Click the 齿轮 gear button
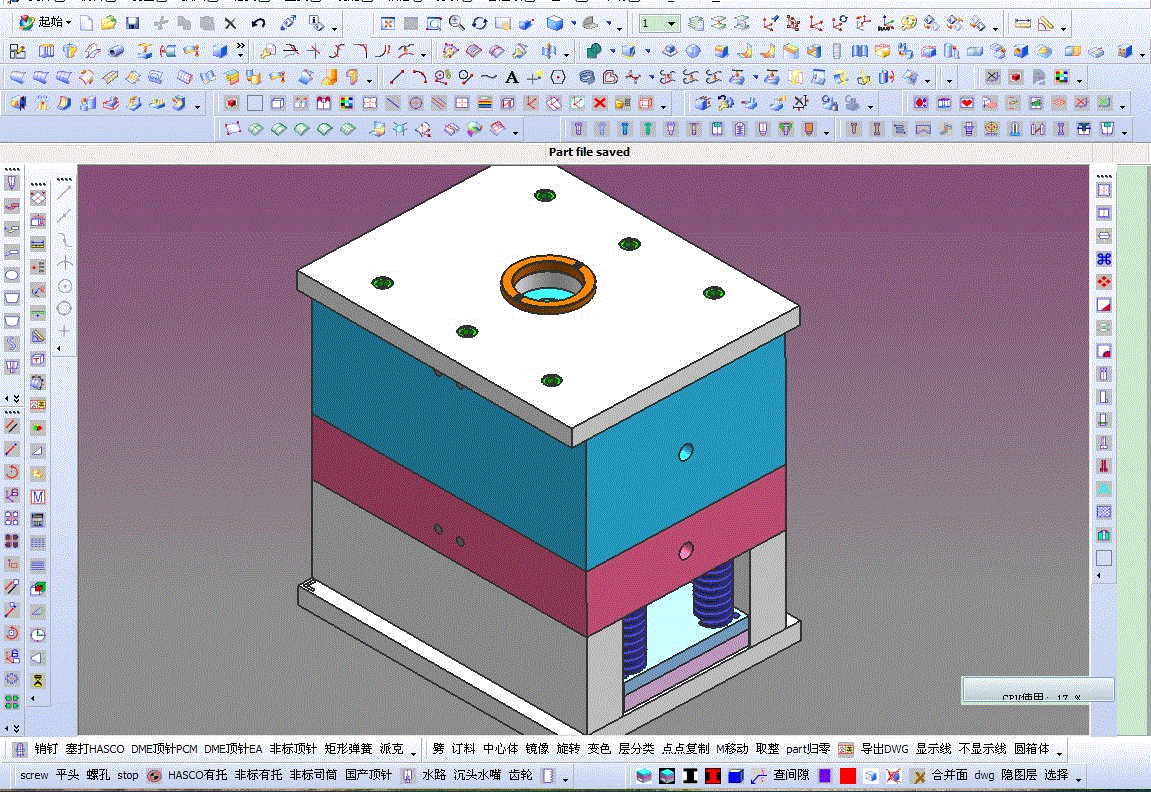The width and height of the screenshot is (1151, 792). (x=520, y=774)
